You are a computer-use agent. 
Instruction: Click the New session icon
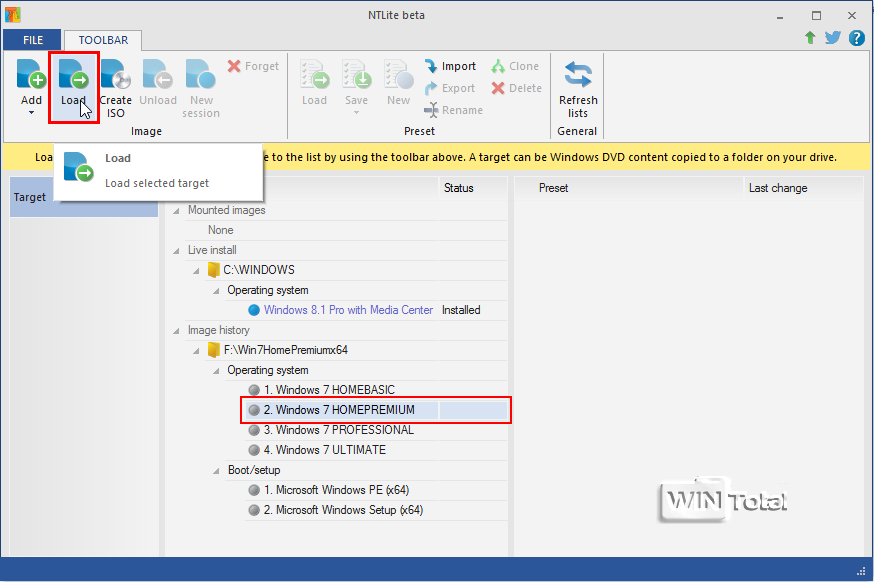point(201,74)
